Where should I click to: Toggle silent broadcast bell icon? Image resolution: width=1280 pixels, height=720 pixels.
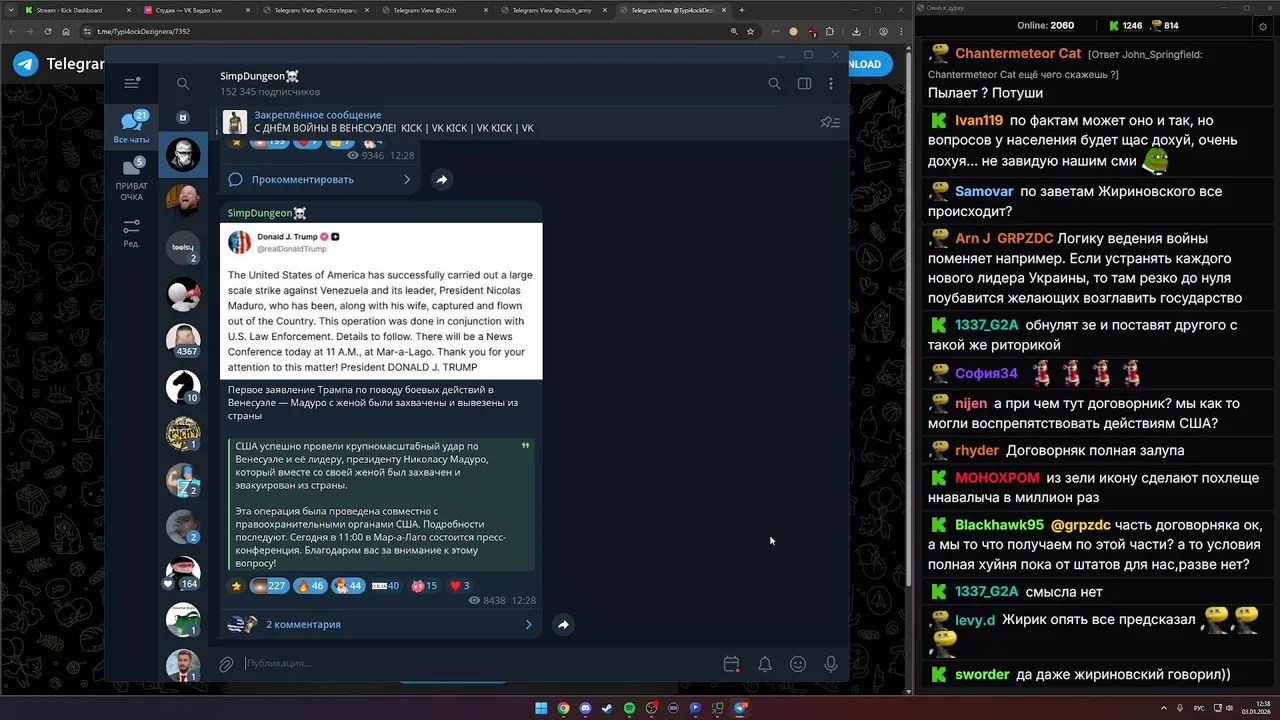tap(764, 664)
